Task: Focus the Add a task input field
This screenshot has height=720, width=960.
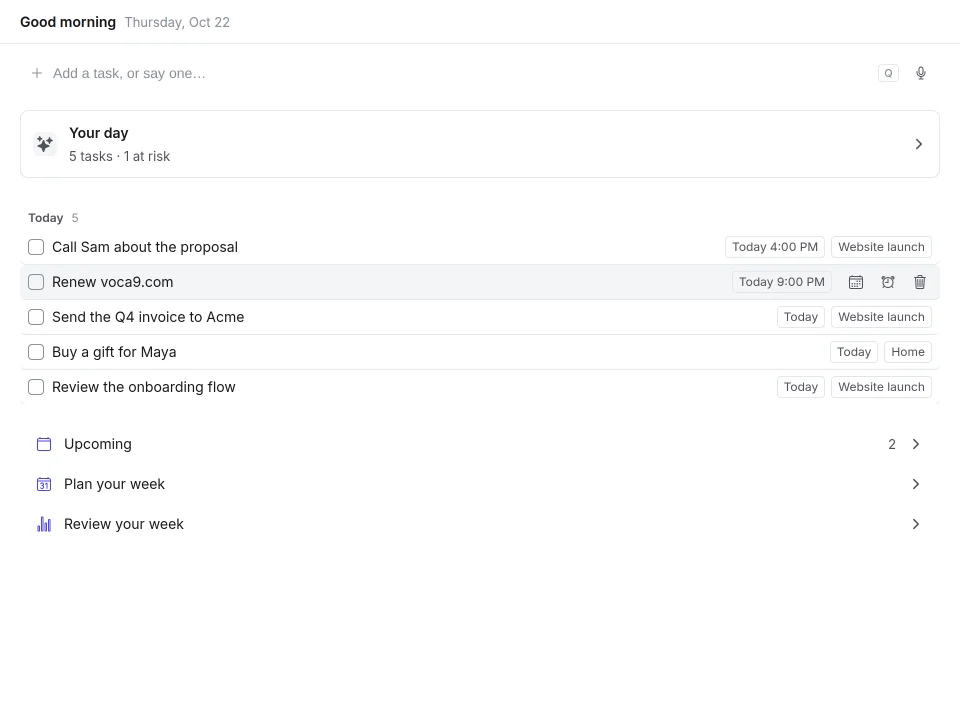Action: [459, 73]
